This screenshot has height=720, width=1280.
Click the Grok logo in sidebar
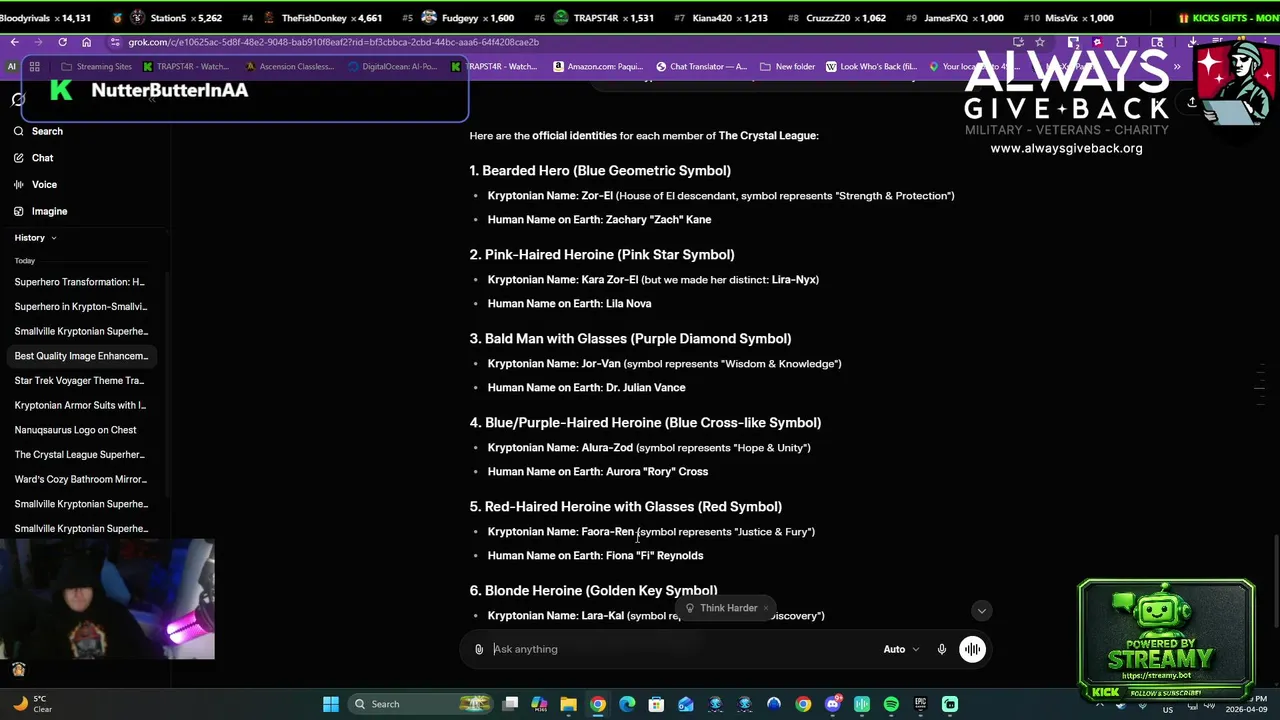click(18, 100)
